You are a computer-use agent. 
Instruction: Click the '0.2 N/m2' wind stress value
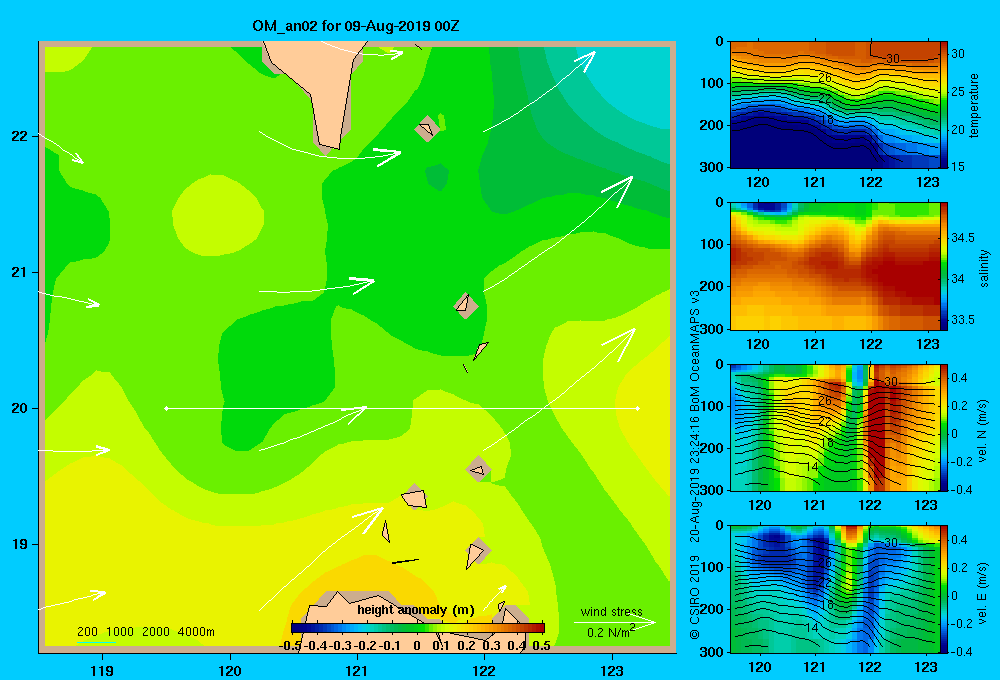pos(611,632)
